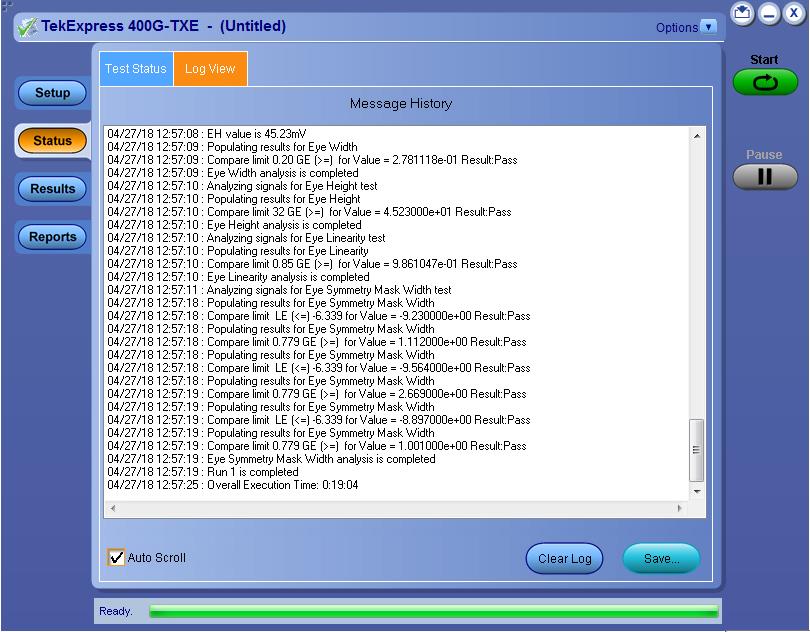Select the Log View tab

(x=210, y=69)
